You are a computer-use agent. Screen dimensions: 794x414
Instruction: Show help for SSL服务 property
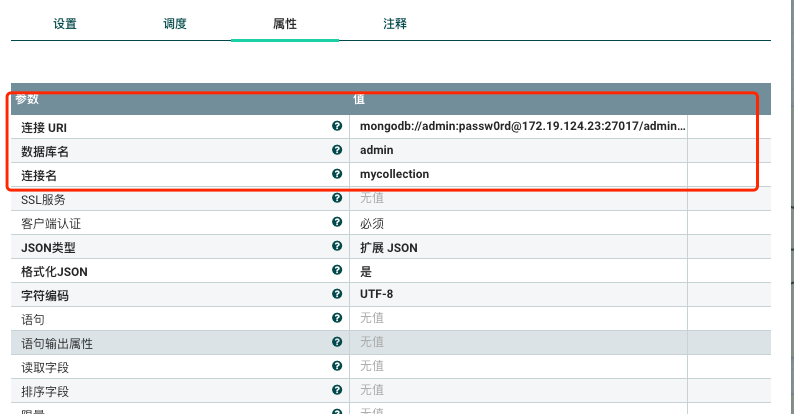[x=337, y=198]
